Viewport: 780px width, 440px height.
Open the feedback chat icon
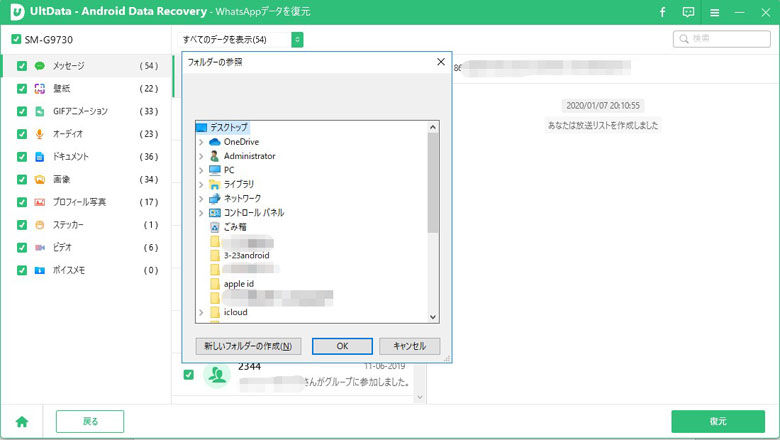click(688, 12)
